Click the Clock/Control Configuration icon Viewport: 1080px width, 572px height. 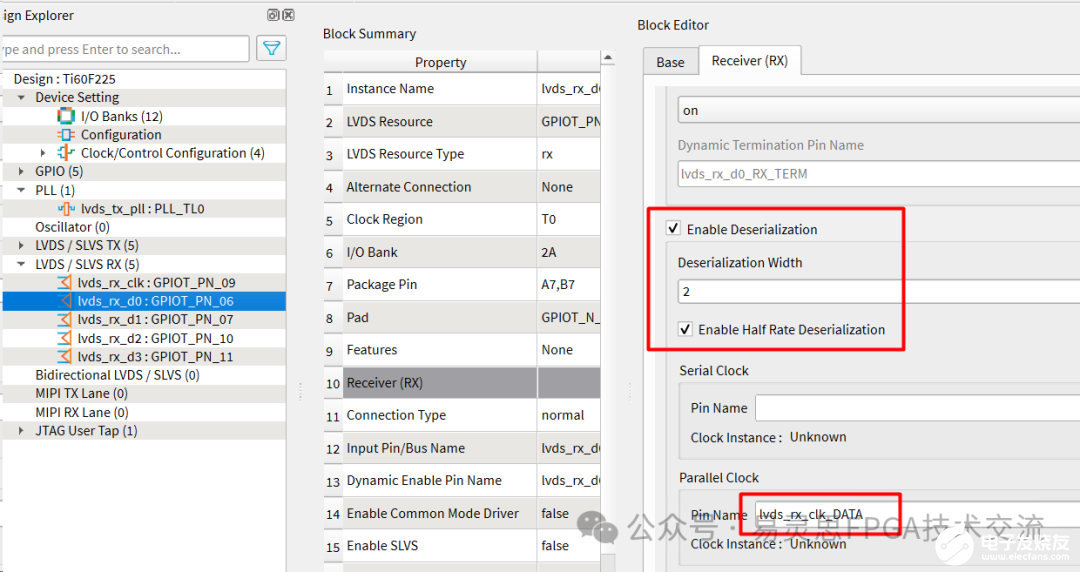[66, 153]
